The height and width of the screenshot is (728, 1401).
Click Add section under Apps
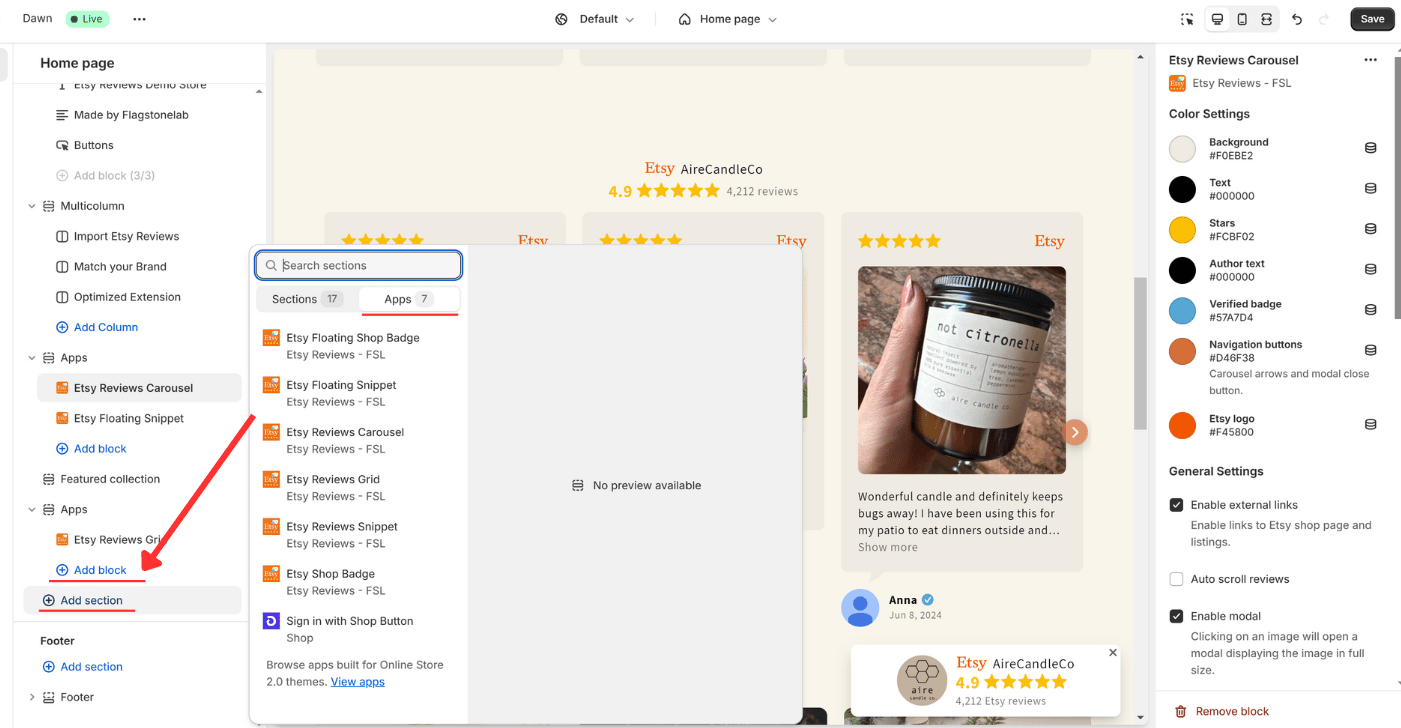pyautogui.click(x=132, y=600)
